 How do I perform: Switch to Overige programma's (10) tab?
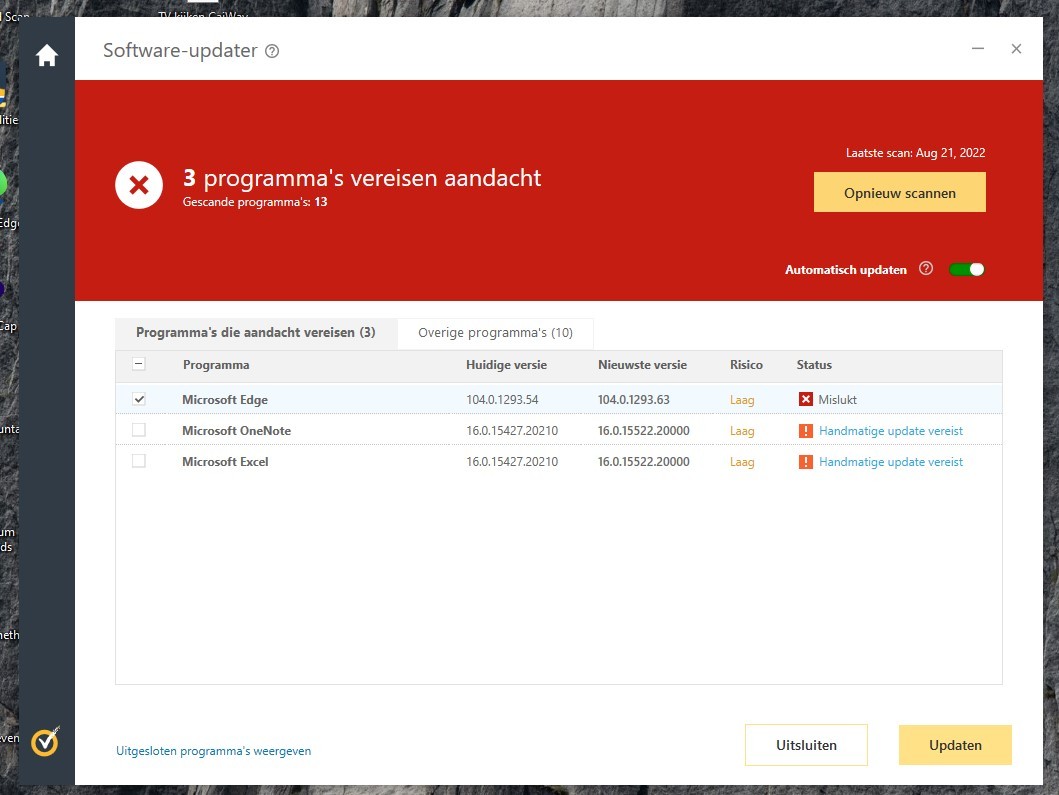[x=495, y=333]
